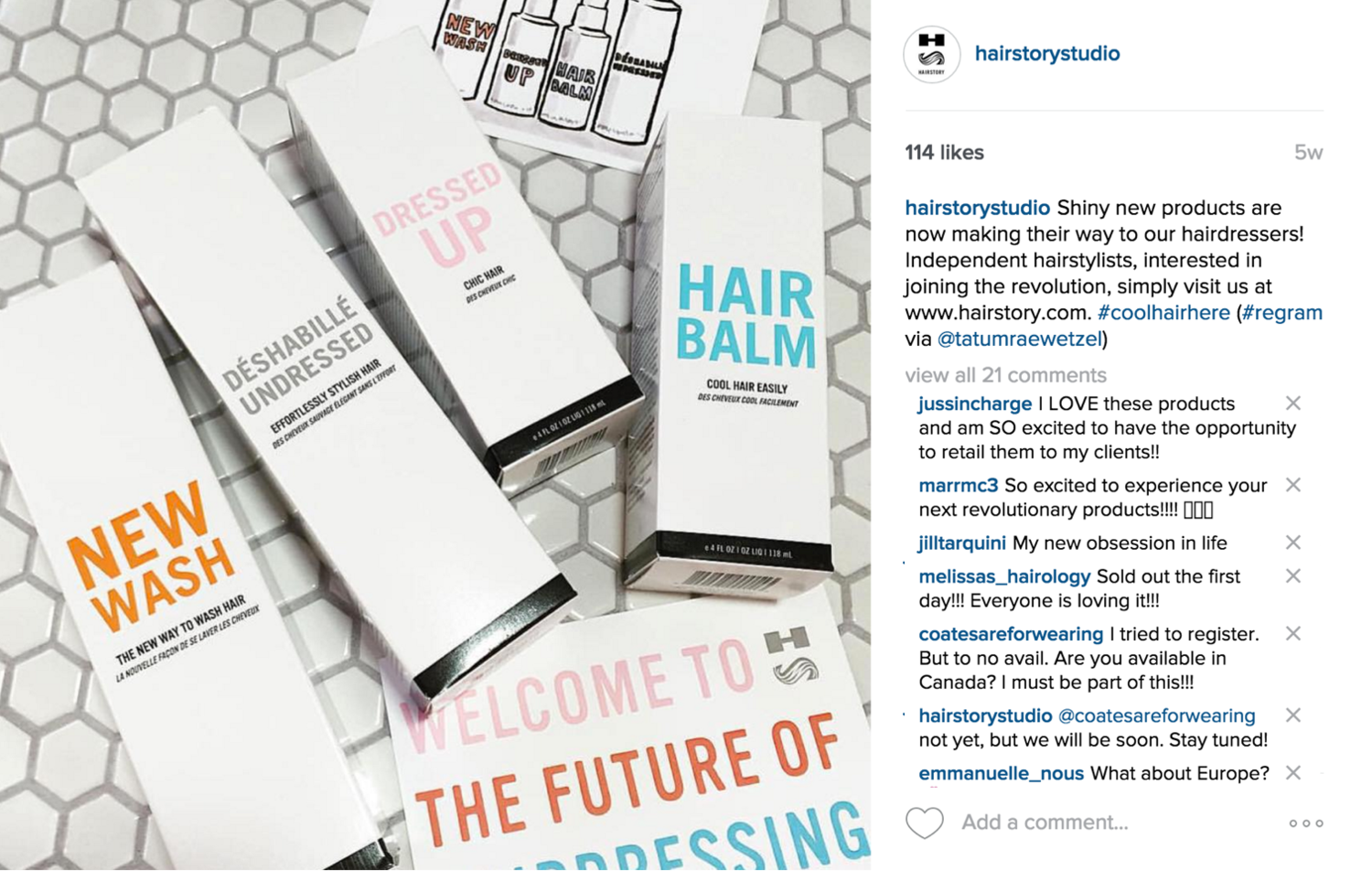
Task: Delete coatesareforwearing's comment with the X
Action: point(1292,633)
